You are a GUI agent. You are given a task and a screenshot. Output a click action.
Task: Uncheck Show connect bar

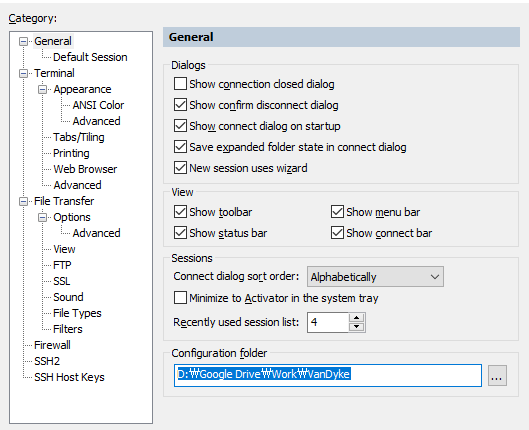tap(337, 233)
